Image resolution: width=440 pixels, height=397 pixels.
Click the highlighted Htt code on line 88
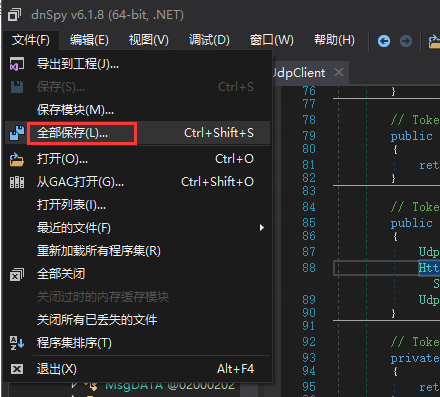429,268
